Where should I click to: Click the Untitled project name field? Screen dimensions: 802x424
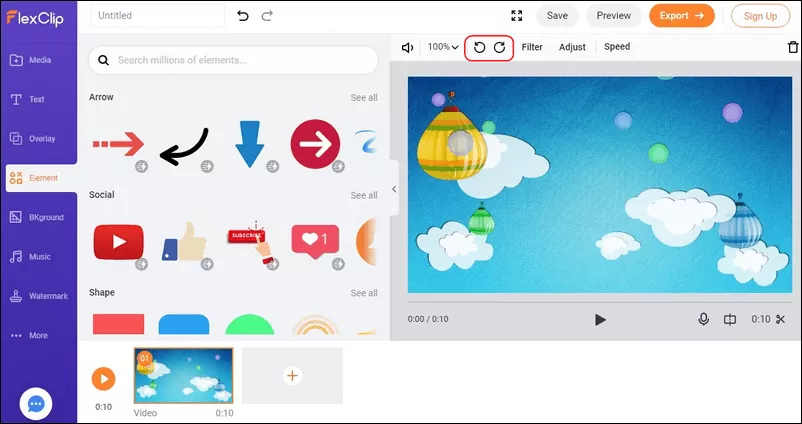click(x=158, y=15)
